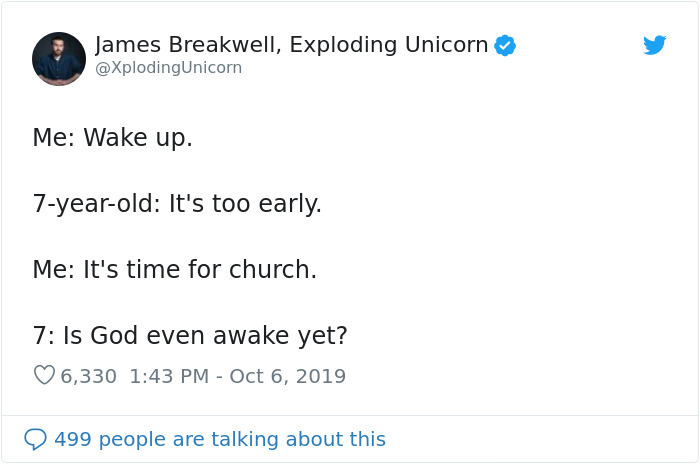Click the 6,330 likes count
This screenshot has width=700, height=464.
88,376
